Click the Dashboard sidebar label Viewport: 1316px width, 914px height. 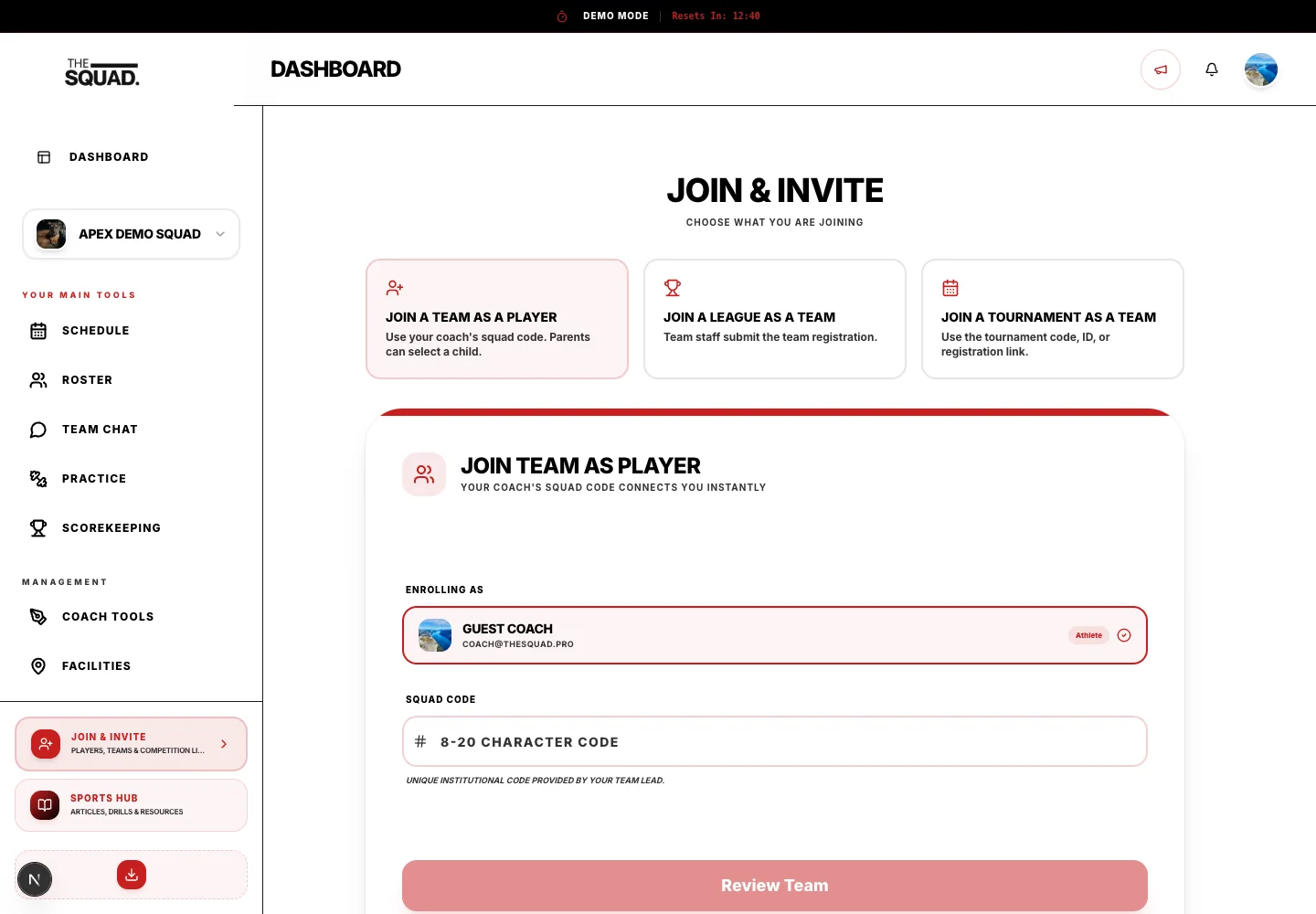pos(109,157)
